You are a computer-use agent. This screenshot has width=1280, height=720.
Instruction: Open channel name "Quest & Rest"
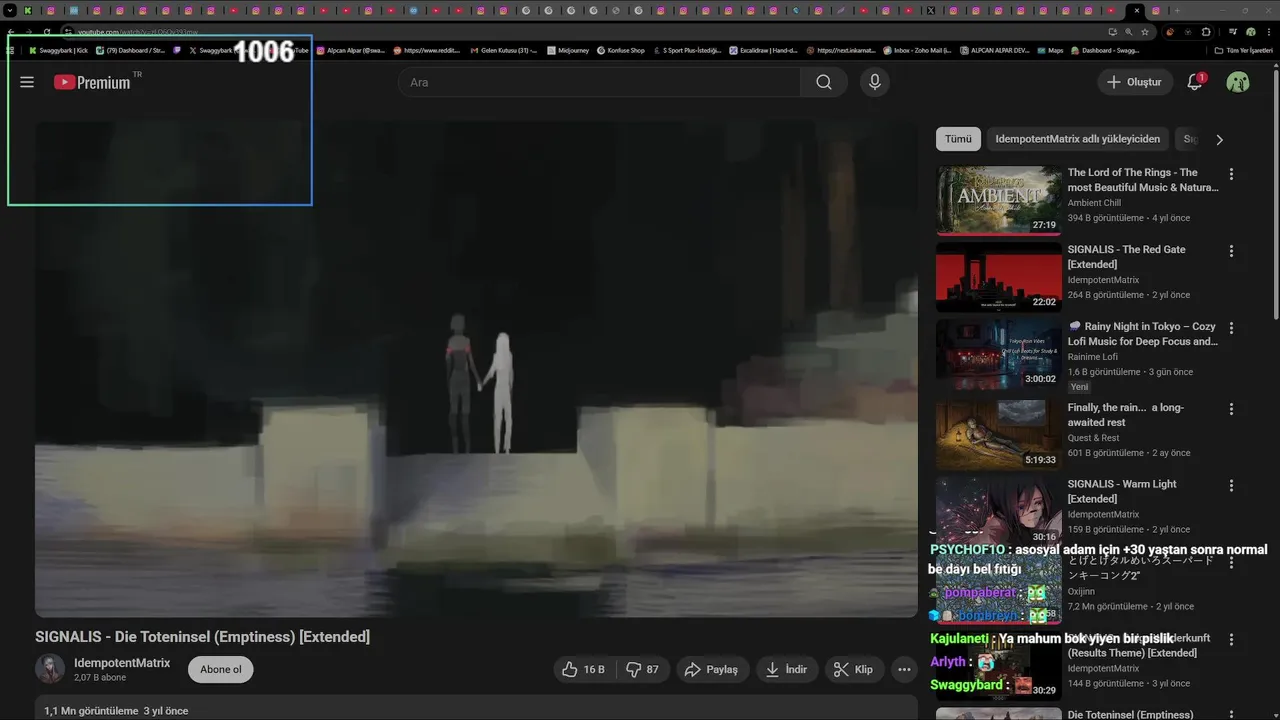(1093, 438)
